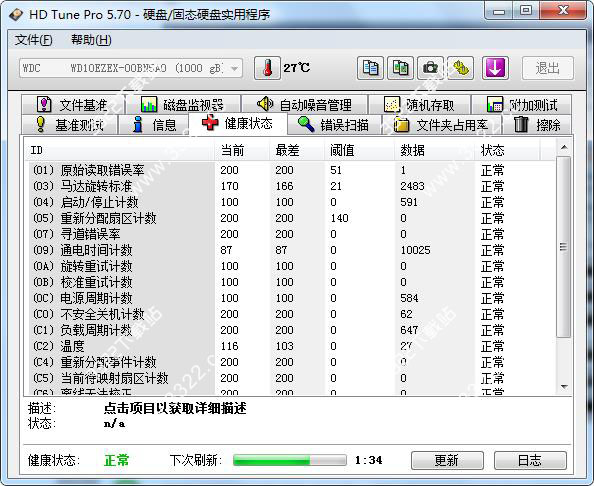Click the purple download arrow icon
Image resolution: width=594 pixels, height=486 pixels.
(x=495, y=68)
